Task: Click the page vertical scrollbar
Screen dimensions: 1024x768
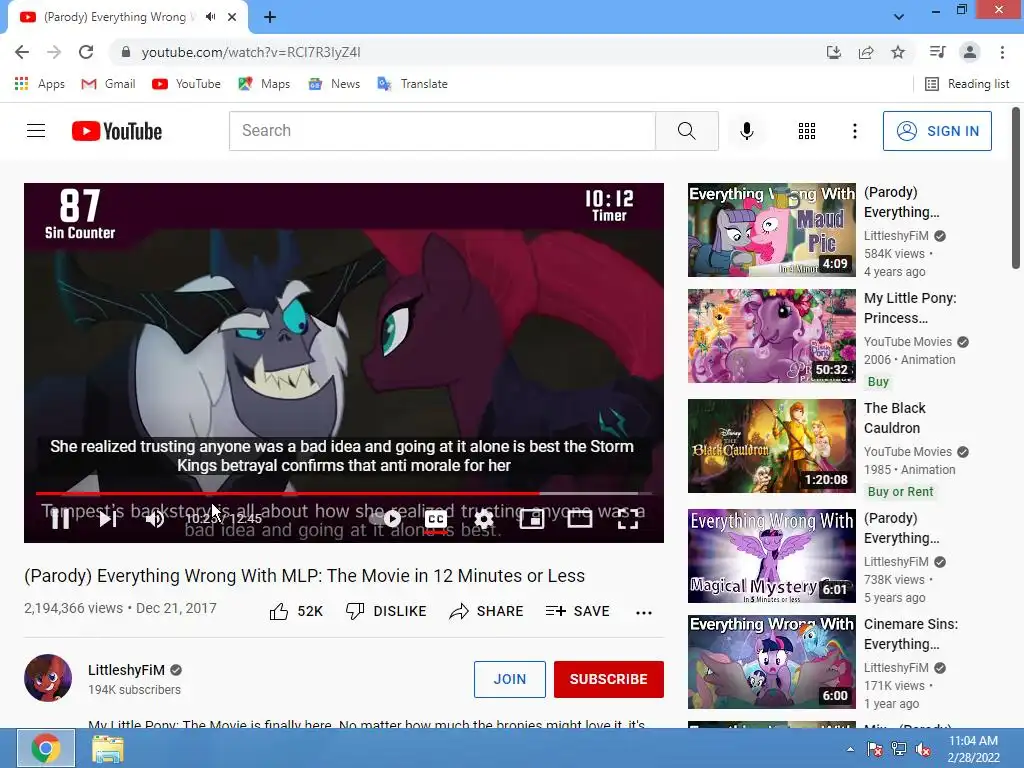Action: [1016, 189]
